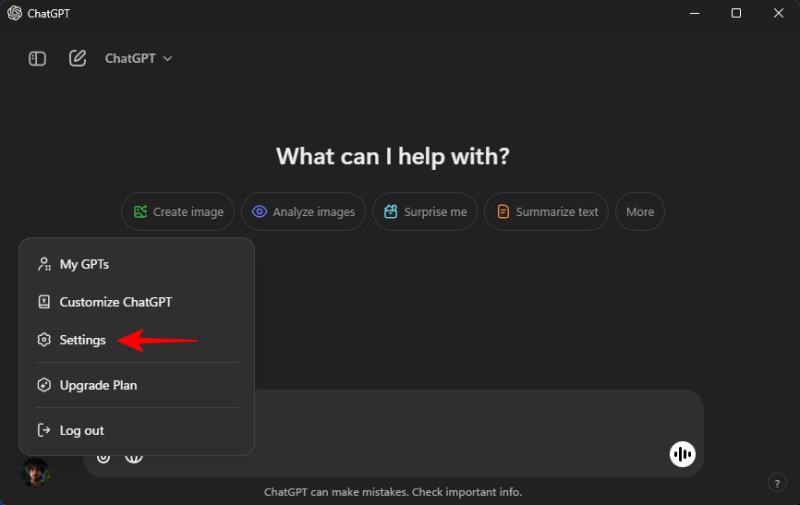This screenshot has width=800, height=505.
Task: Pick the Surprise me suggestion
Action: click(425, 212)
